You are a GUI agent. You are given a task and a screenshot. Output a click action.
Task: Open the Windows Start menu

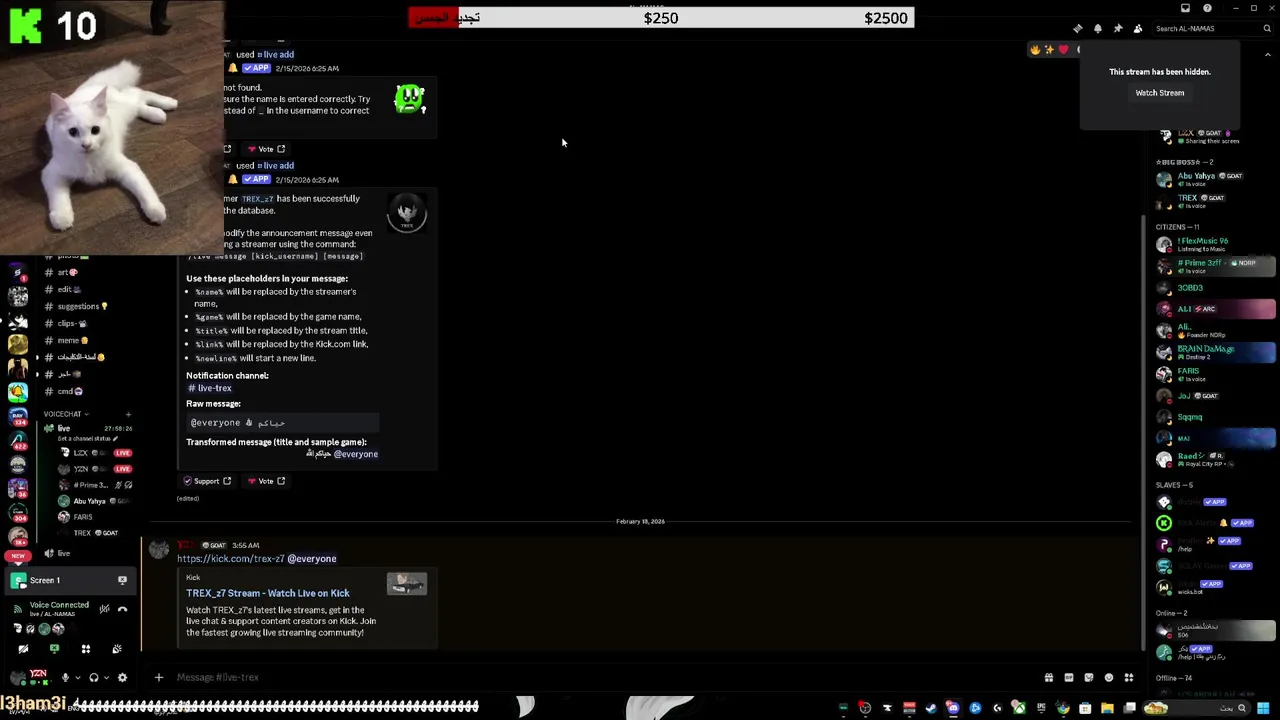pyautogui.click(x=1263, y=708)
